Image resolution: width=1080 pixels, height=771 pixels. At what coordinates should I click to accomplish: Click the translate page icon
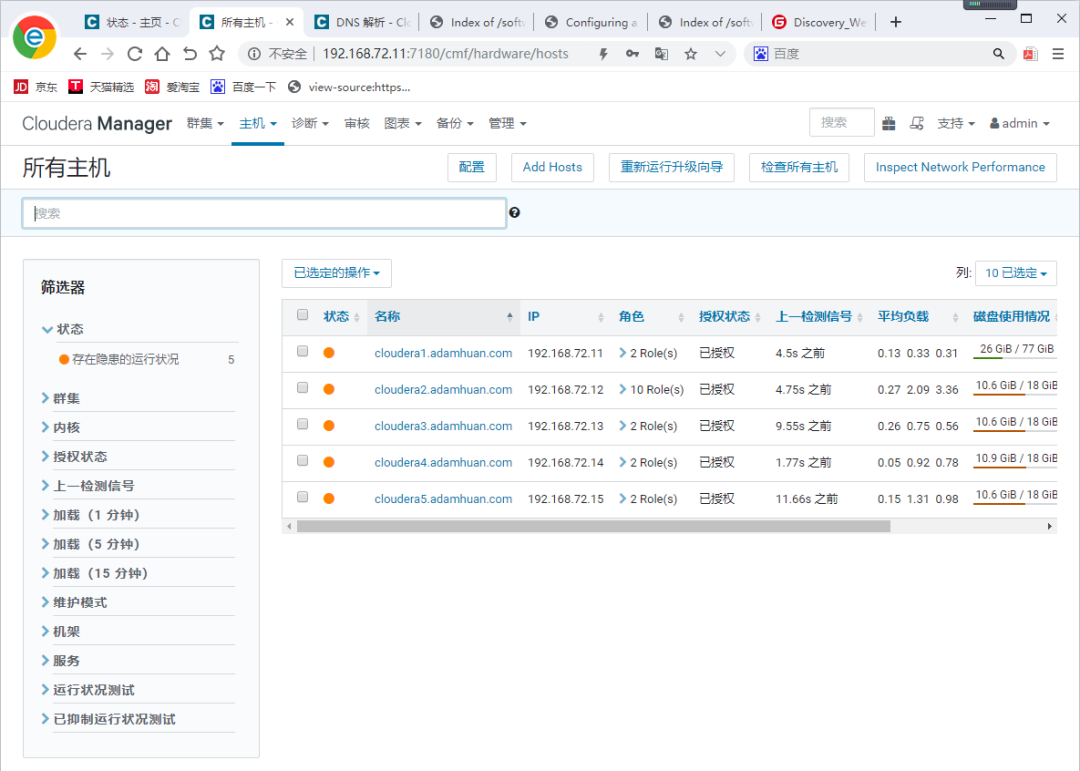661,54
